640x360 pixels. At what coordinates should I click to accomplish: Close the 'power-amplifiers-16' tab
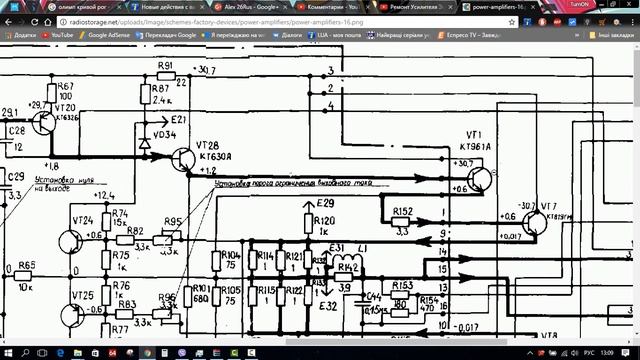(x=533, y=7)
